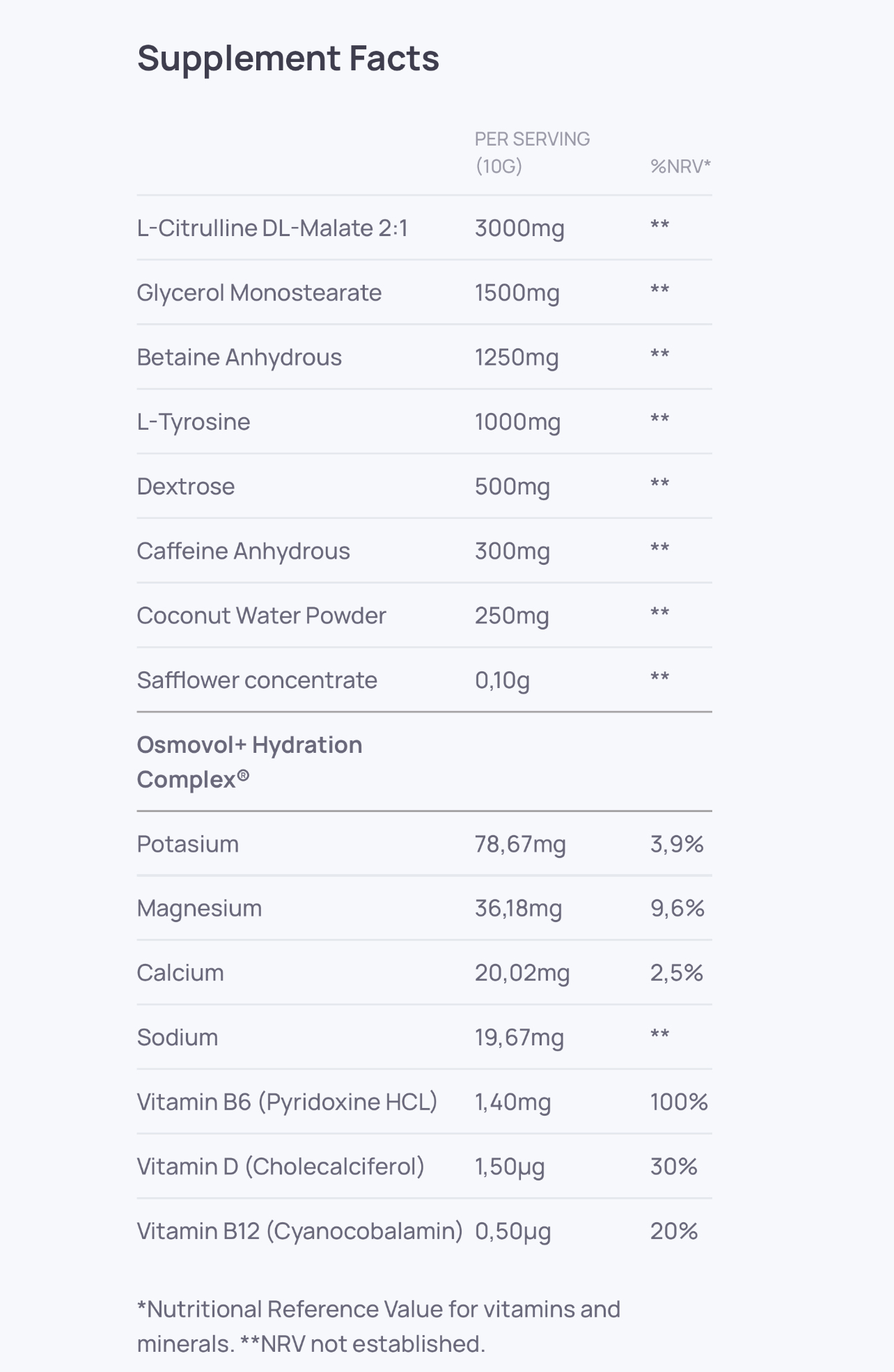Click the Vitamin B6 (Pyridoxine HCL) label

(287, 1102)
